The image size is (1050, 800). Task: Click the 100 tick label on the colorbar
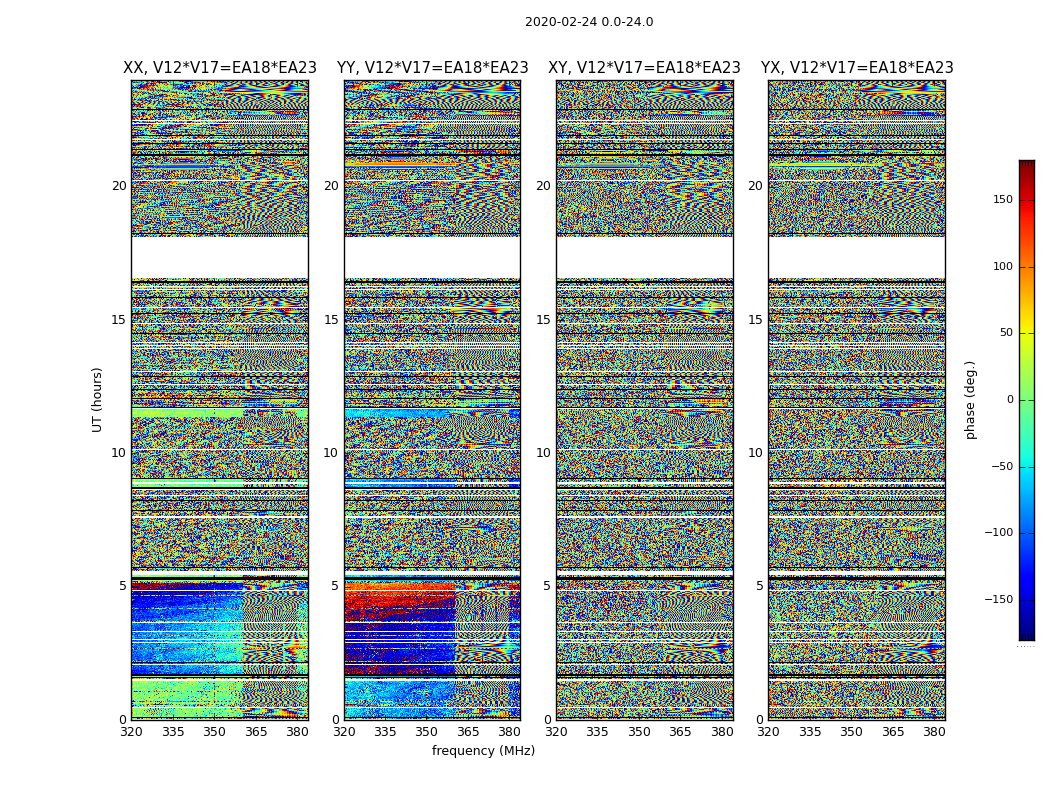point(1003,266)
